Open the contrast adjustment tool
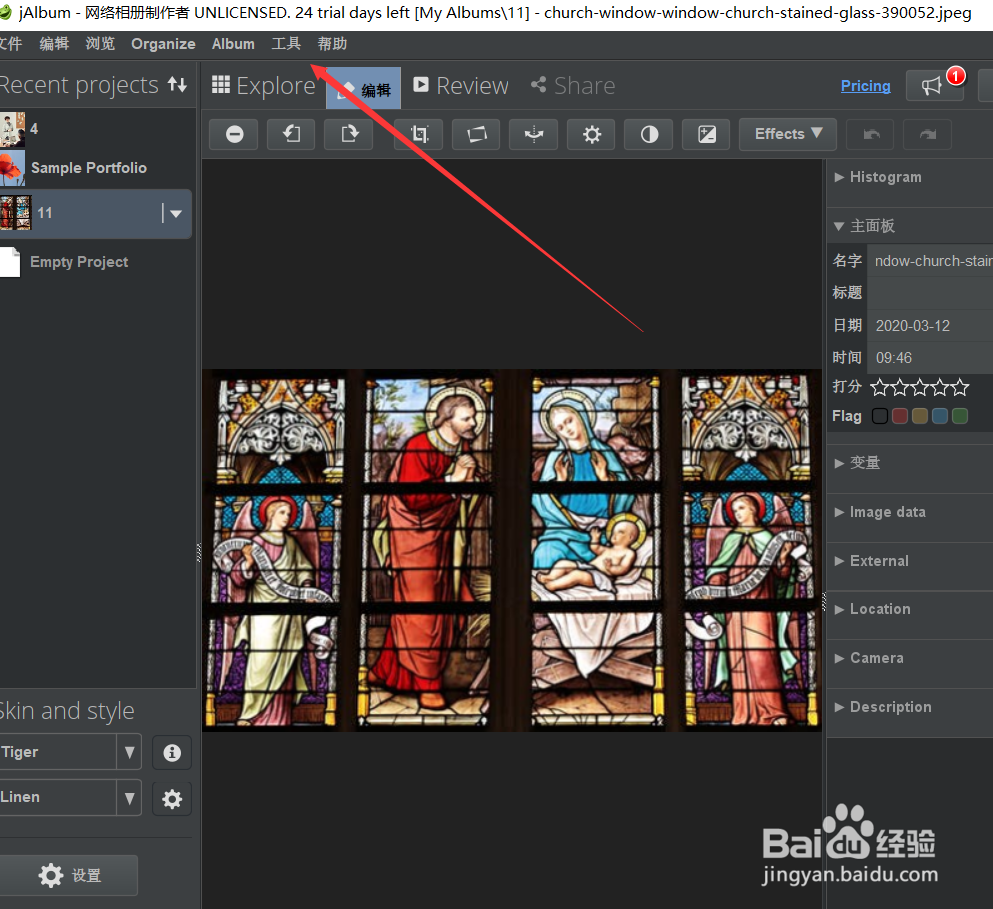This screenshot has height=909, width=993. (649, 134)
